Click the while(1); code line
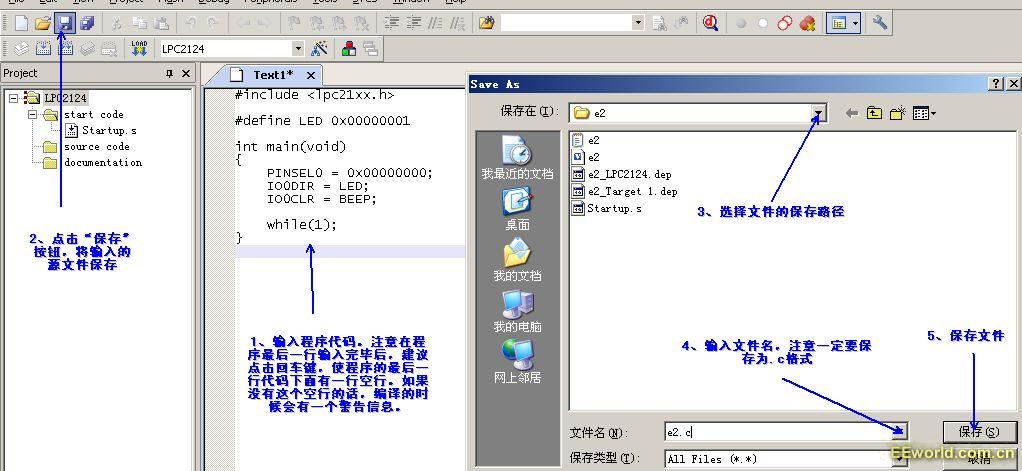 (302, 225)
